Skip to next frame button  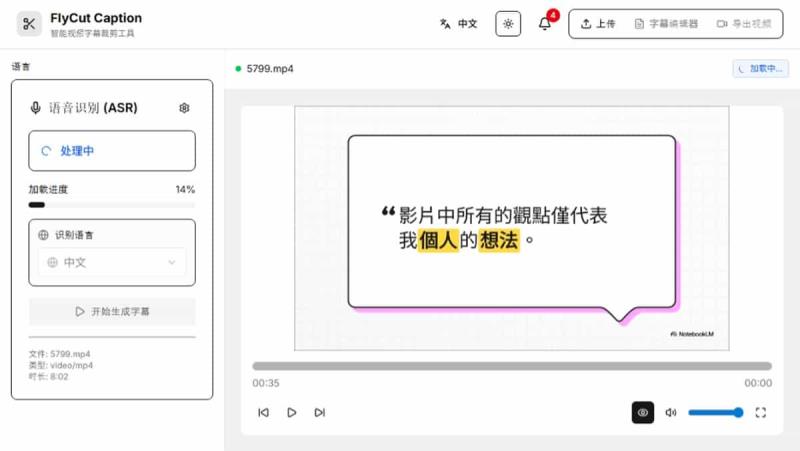pyautogui.click(x=320, y=412)
